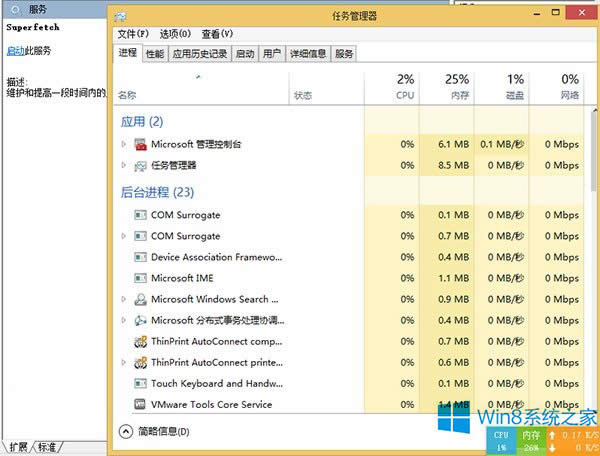Click the Touch Keyboard and Handwriting icon
The width and height of the screenshot is (600, 456).
click(x=140, y=383)
